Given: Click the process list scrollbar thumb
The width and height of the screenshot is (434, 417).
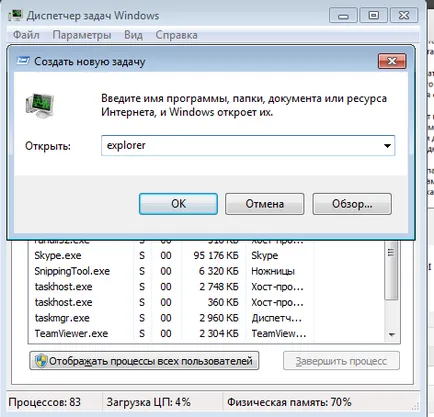Looking at the screenshot, I should (x=391, y=271).
